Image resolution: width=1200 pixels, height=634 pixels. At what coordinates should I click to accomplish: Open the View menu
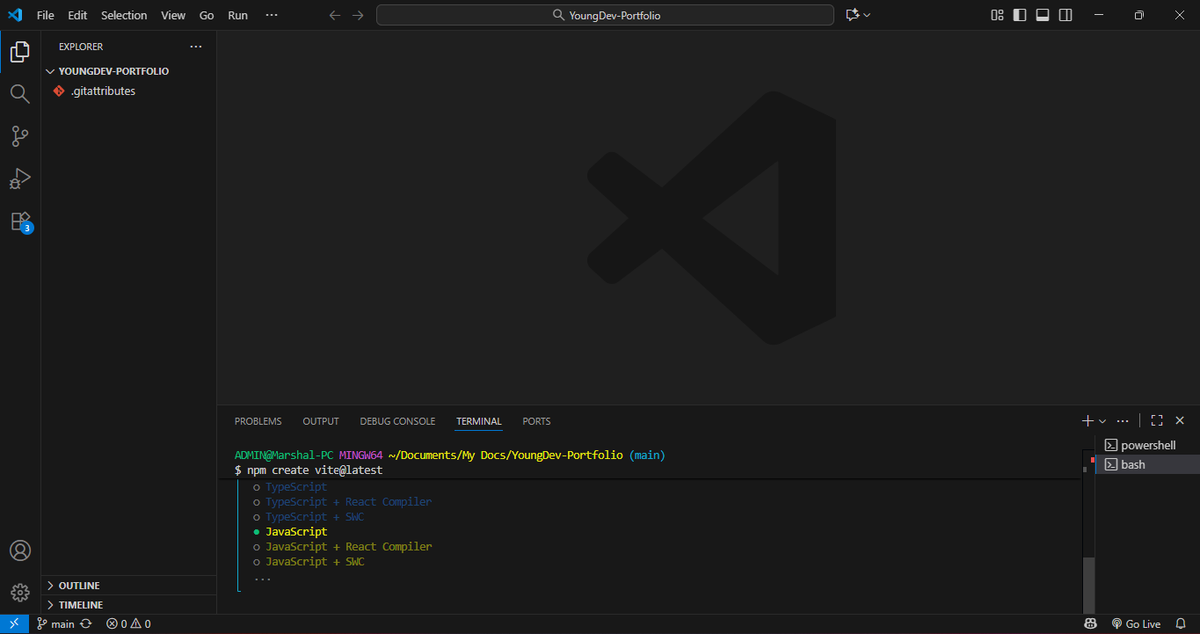click(x=172, y=15)
